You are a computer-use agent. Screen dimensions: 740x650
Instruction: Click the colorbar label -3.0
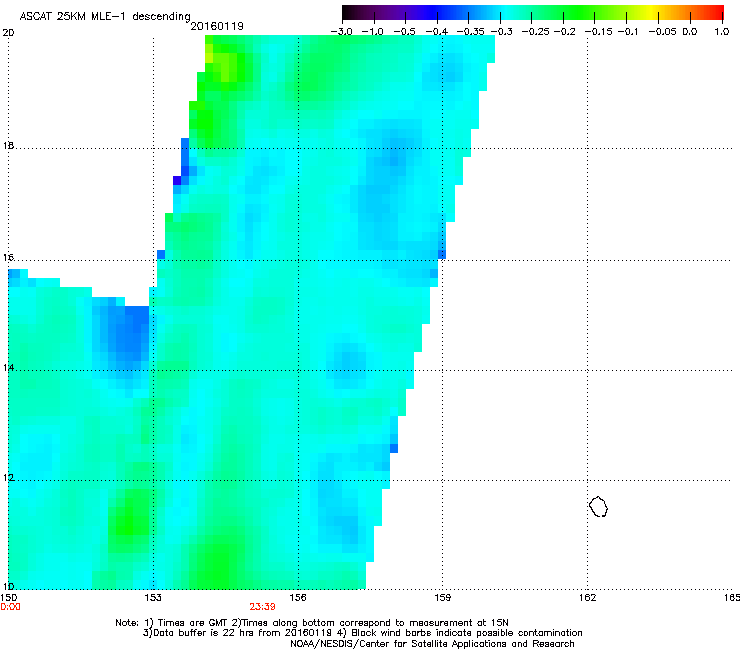[x=341, y=32]
